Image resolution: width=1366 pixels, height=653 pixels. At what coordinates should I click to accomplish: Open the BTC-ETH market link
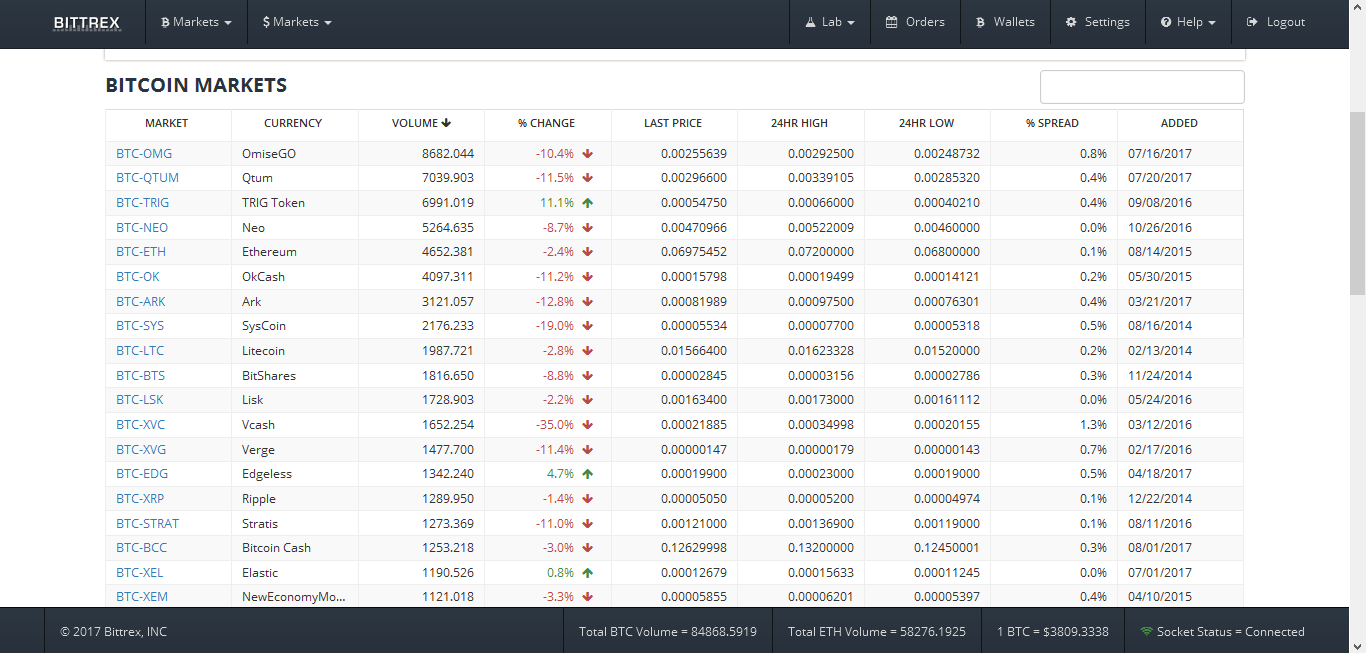click(141, 252)
